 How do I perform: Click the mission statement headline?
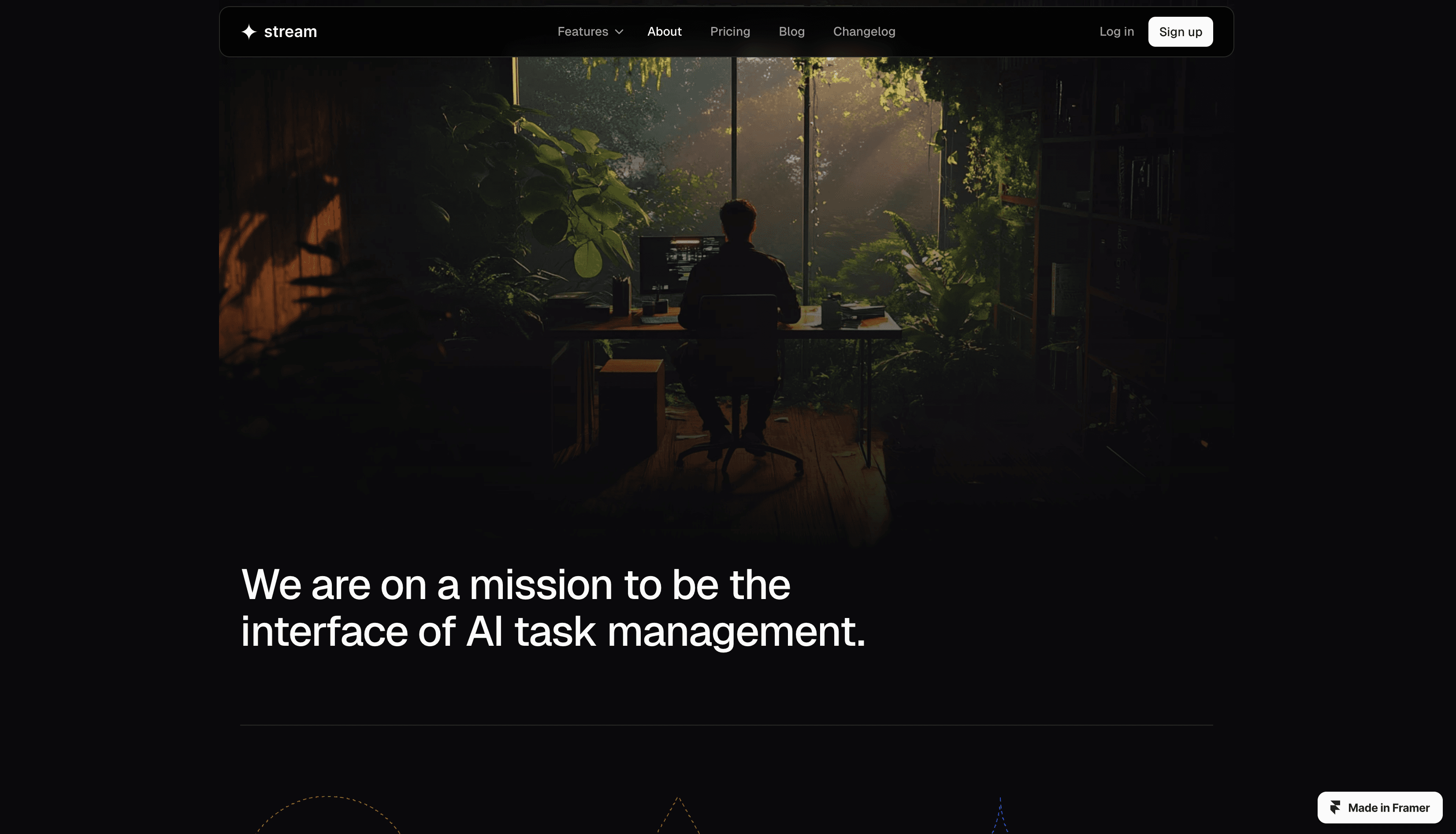click(x=553, y=608)
